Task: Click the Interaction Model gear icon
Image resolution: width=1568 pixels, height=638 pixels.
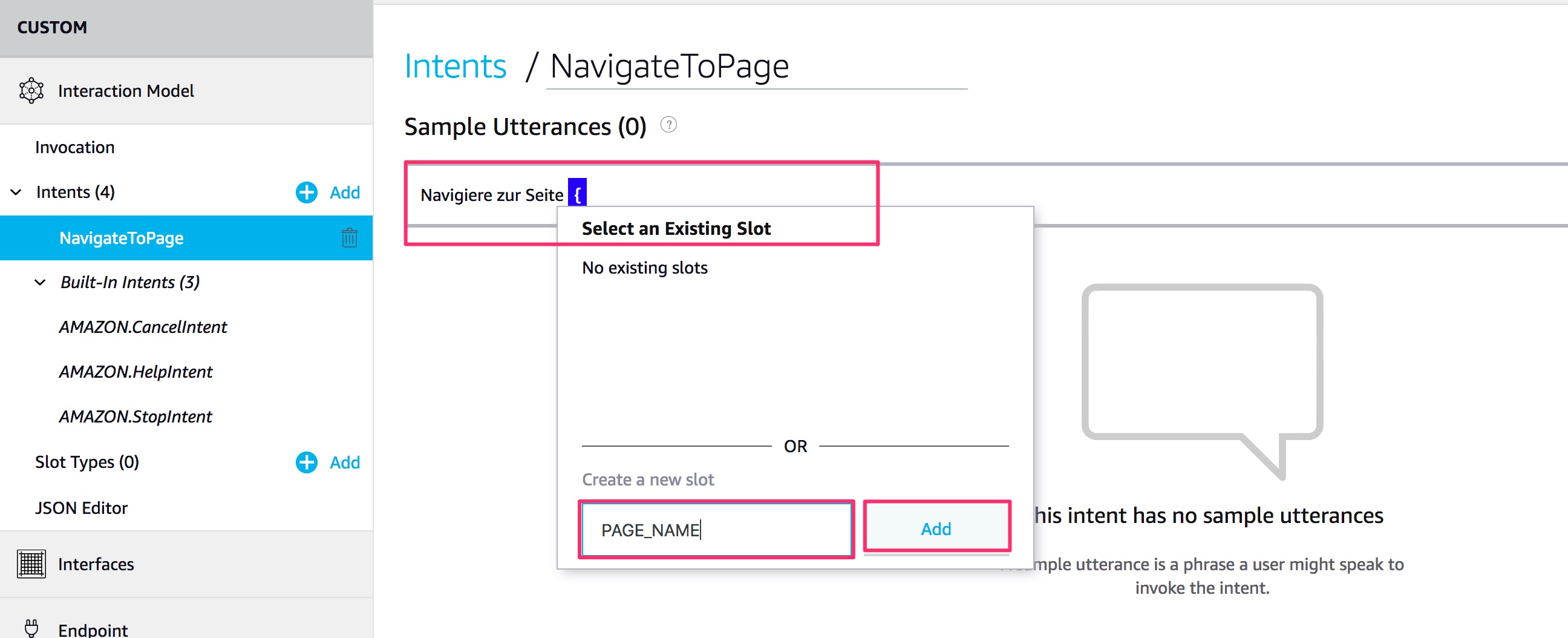Action: [x=31, y=91]
